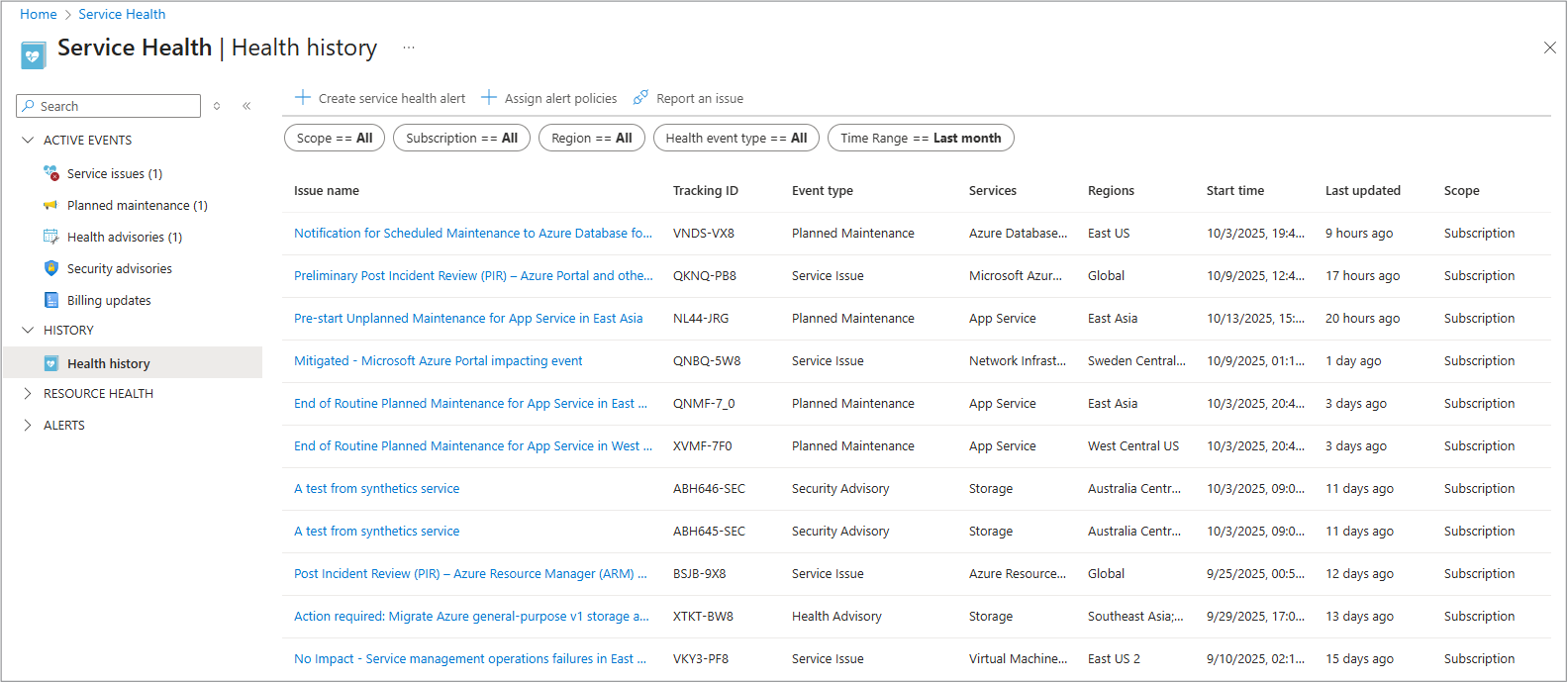Click the plus icon for Create service health alert

tap(303, 98)
